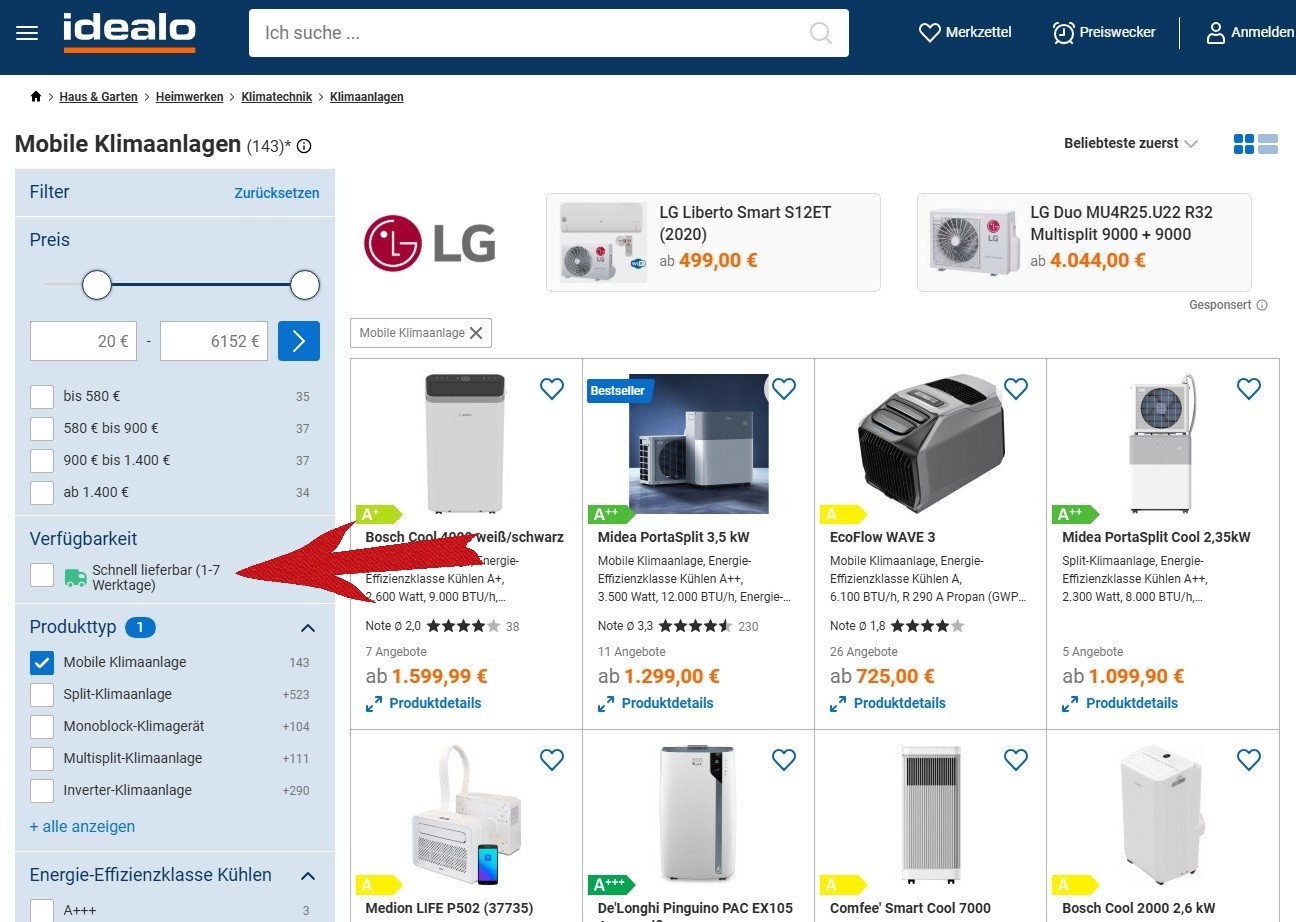Click the maximum price input '6152 €'

(x=214, y=341)
